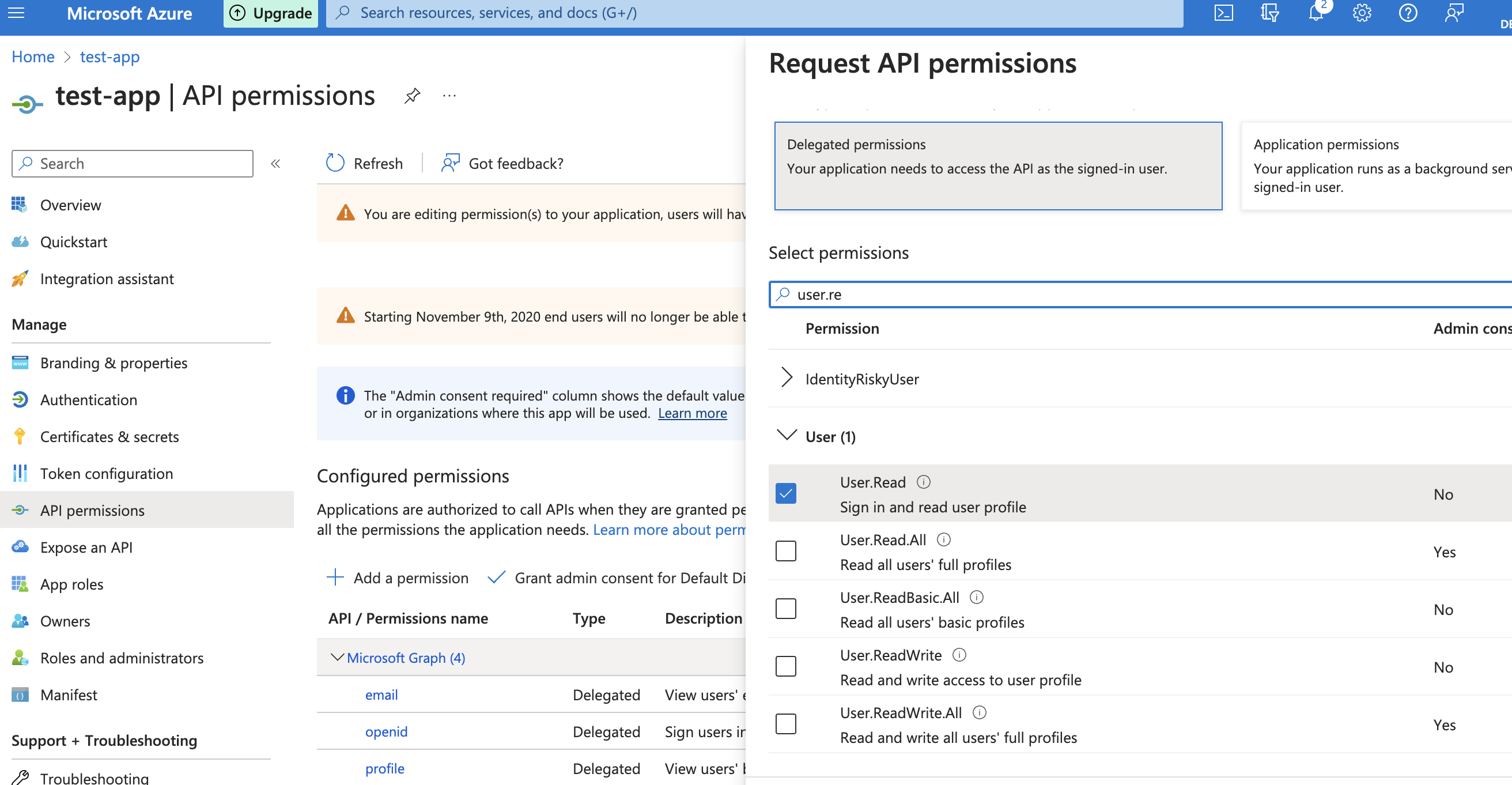
Task: Open Owners page
Action: coord(65,621)
